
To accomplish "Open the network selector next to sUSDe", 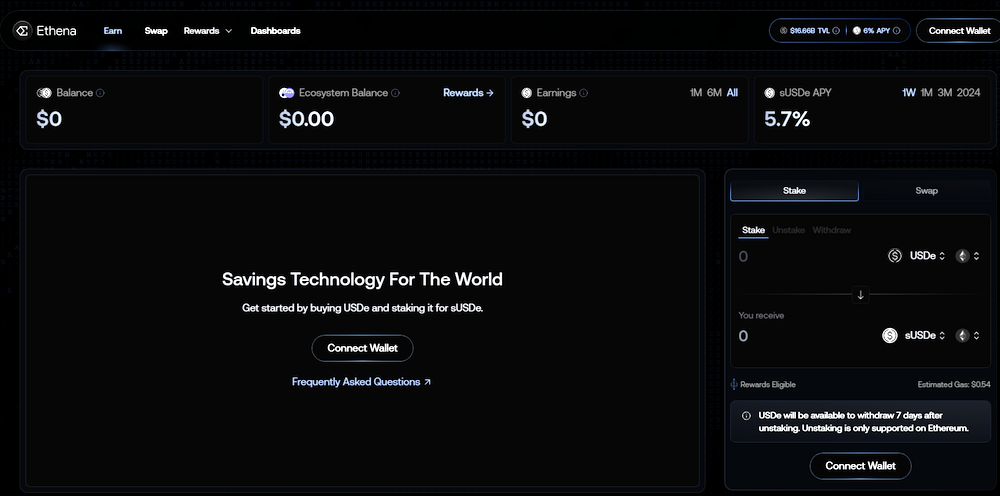I will 967,336.
